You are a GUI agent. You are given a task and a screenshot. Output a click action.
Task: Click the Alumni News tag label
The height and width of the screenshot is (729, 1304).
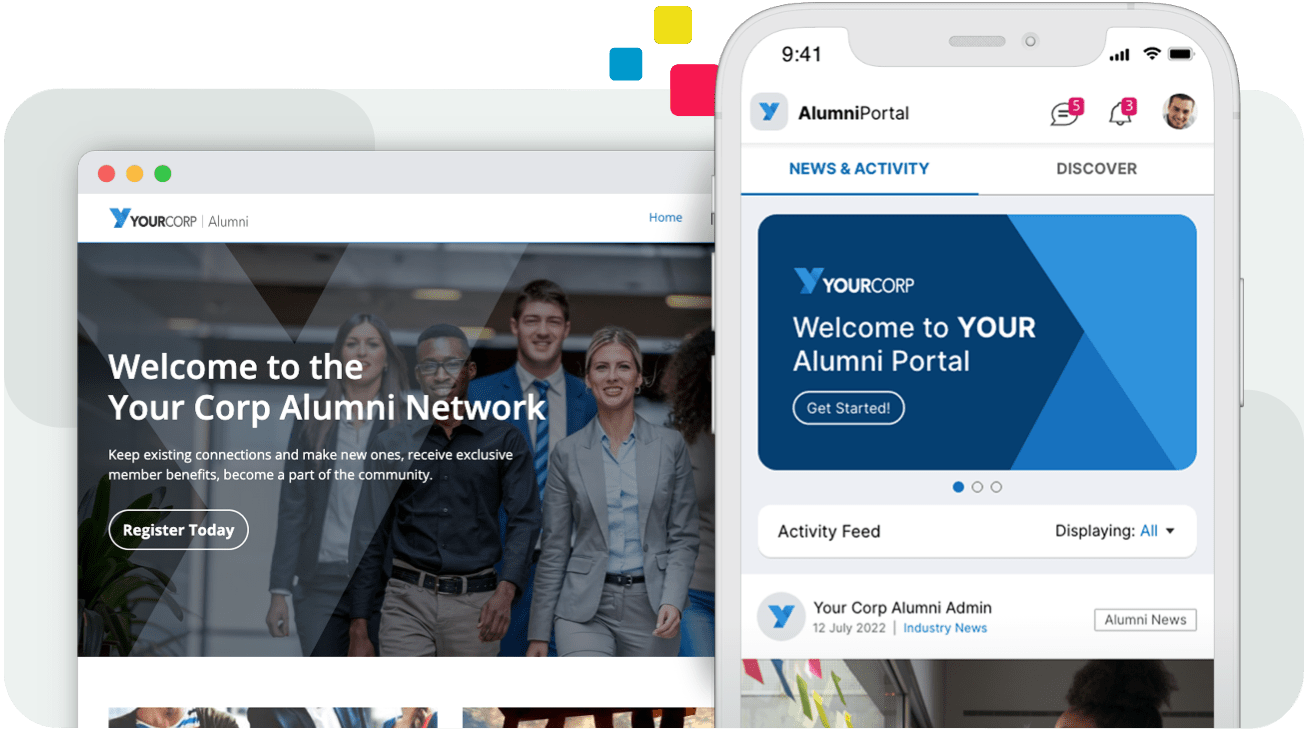[1145, 620]
